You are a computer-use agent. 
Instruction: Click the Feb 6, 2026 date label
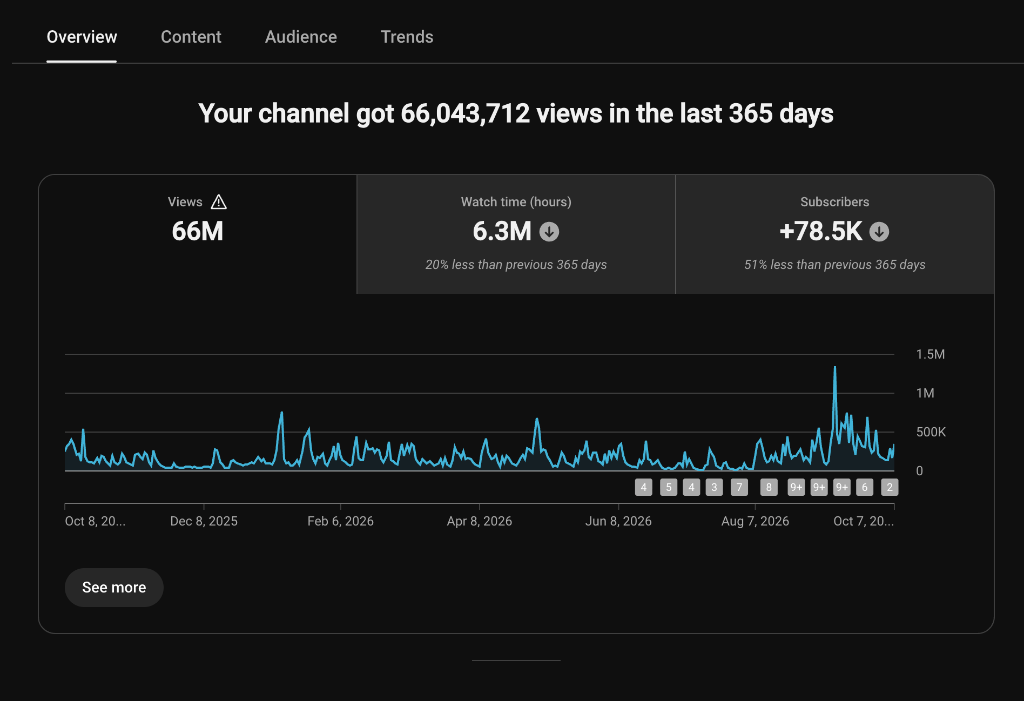pyautogui.click(x=340, y=521)
